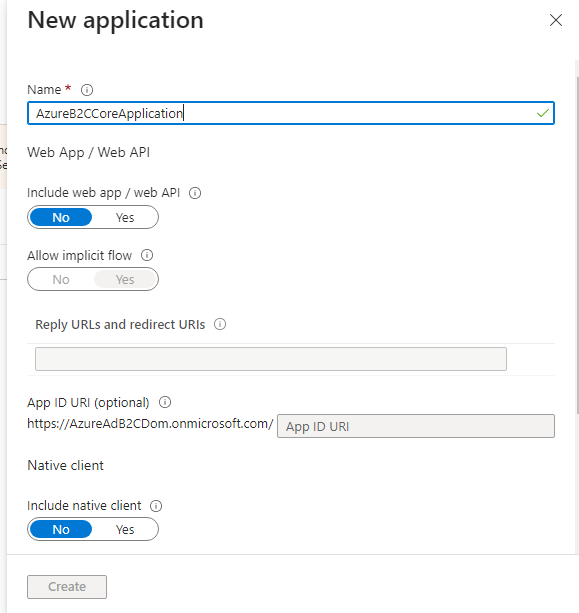Viewport: 579px width, 613px height.
Task: Click the App ID URI input field
Action: [416, 426]
